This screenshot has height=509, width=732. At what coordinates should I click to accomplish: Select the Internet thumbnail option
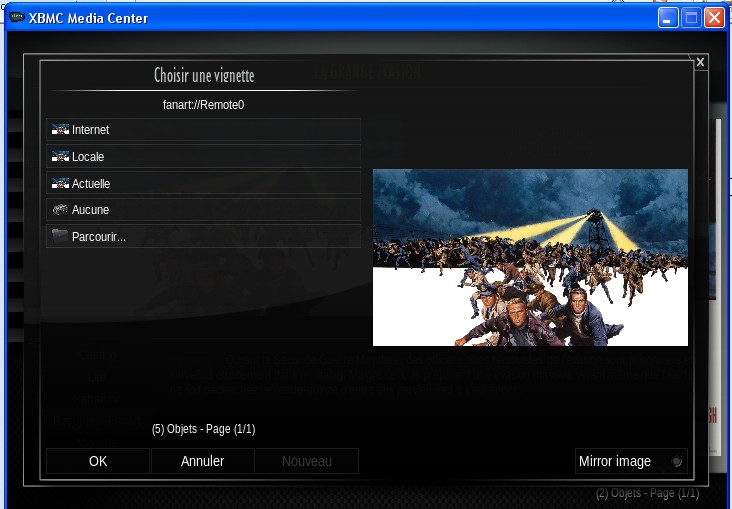coord(203,130)
